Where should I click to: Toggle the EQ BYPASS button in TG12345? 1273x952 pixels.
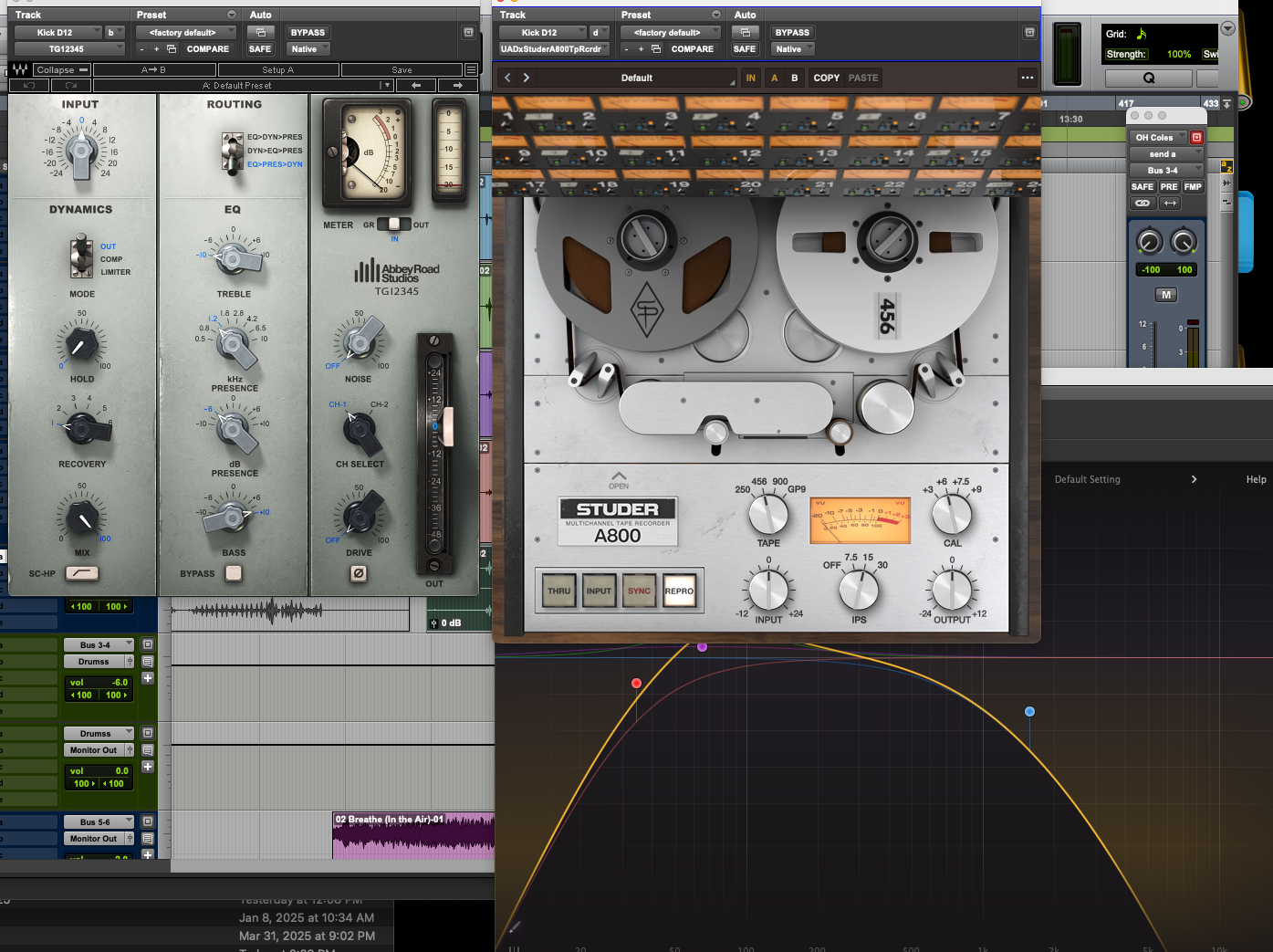(x=234, y=573)
